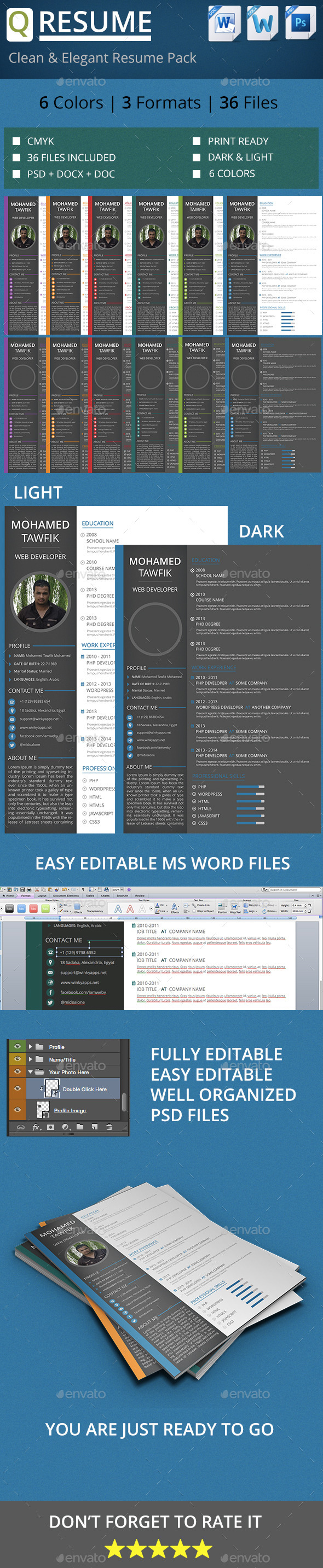The image size is (323, 1568).
Task: Click email icon beside support@winkyapps.net in Word
Action: tap(50, 973)
